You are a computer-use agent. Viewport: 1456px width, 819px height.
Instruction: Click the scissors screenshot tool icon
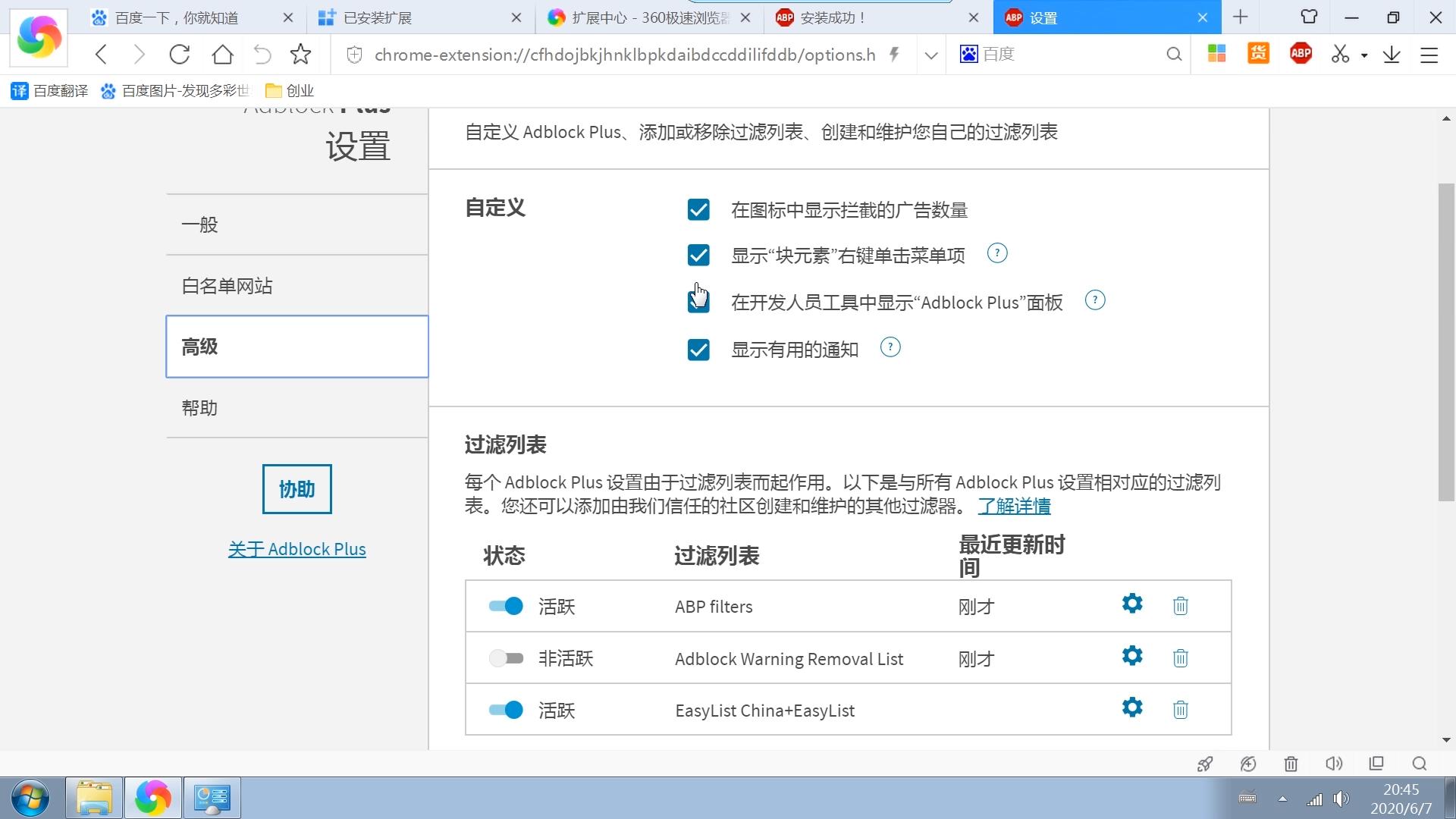[x=1339, y=54]
